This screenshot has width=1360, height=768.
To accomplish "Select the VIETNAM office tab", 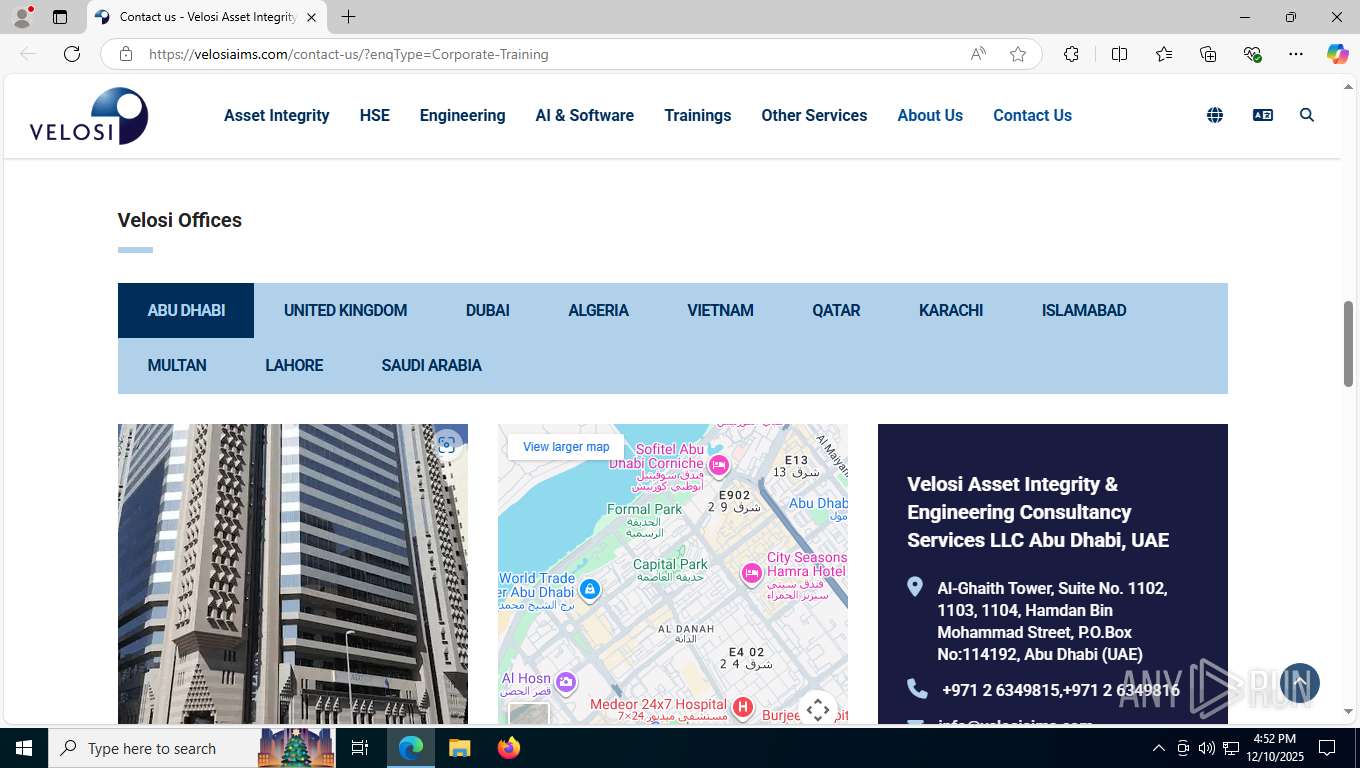I will [720, 310].
